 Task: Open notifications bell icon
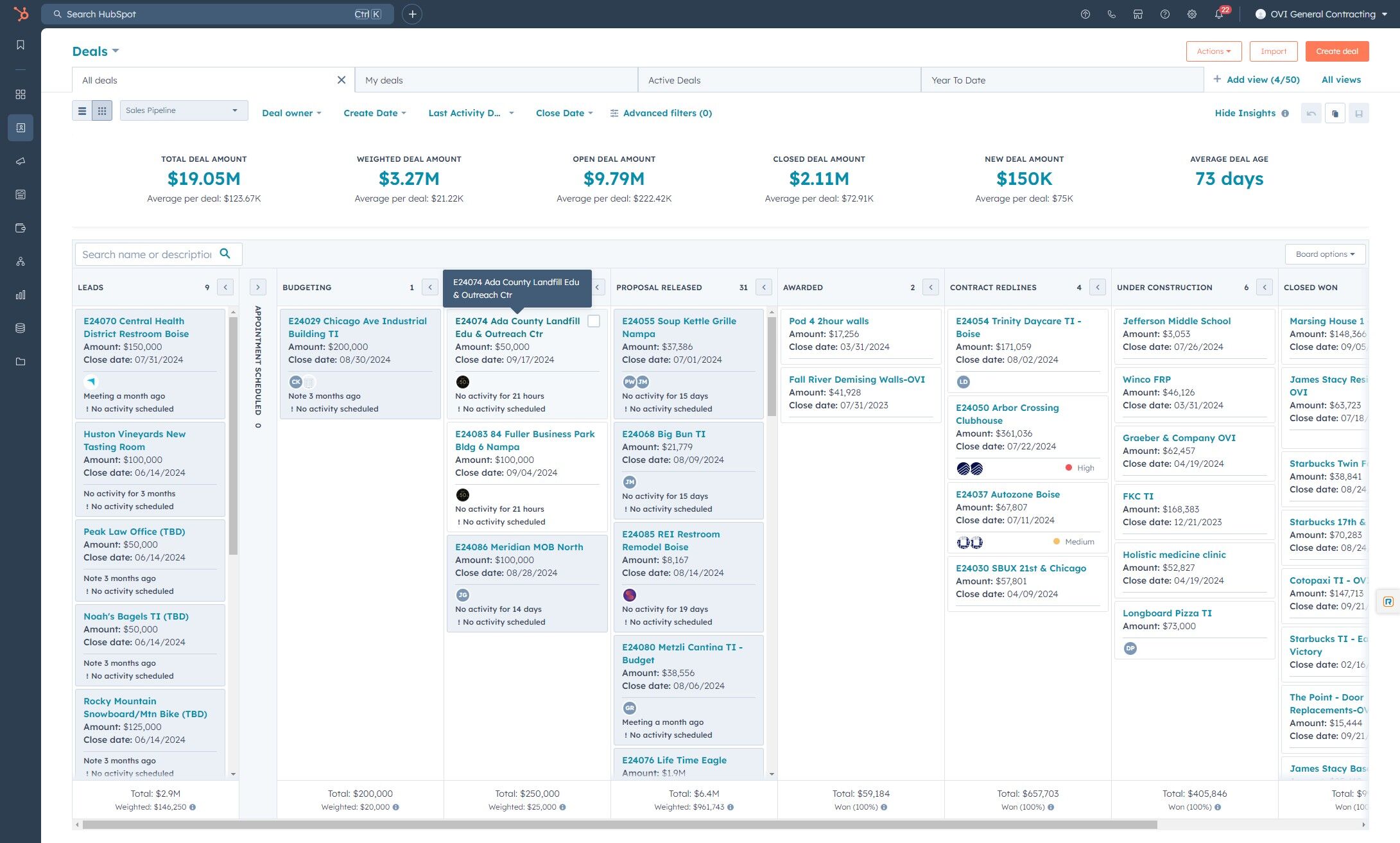pos(1218,14)
